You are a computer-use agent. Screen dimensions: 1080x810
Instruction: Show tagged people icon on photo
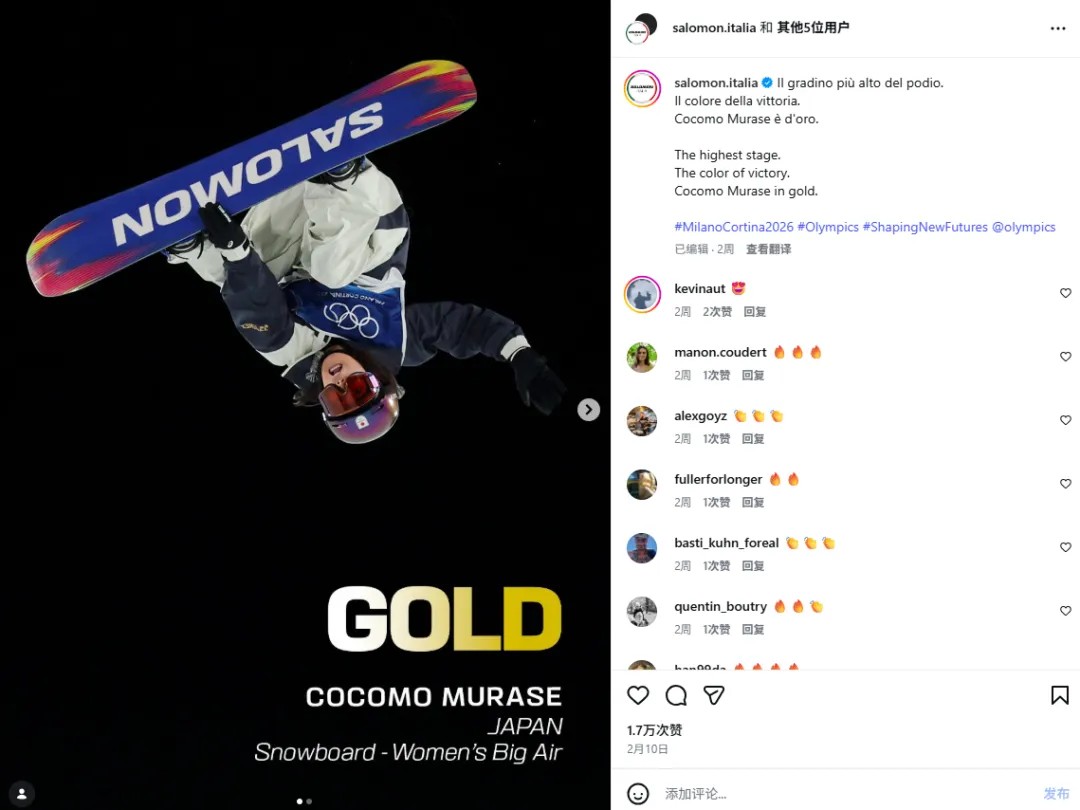click(x=21, y=793)
